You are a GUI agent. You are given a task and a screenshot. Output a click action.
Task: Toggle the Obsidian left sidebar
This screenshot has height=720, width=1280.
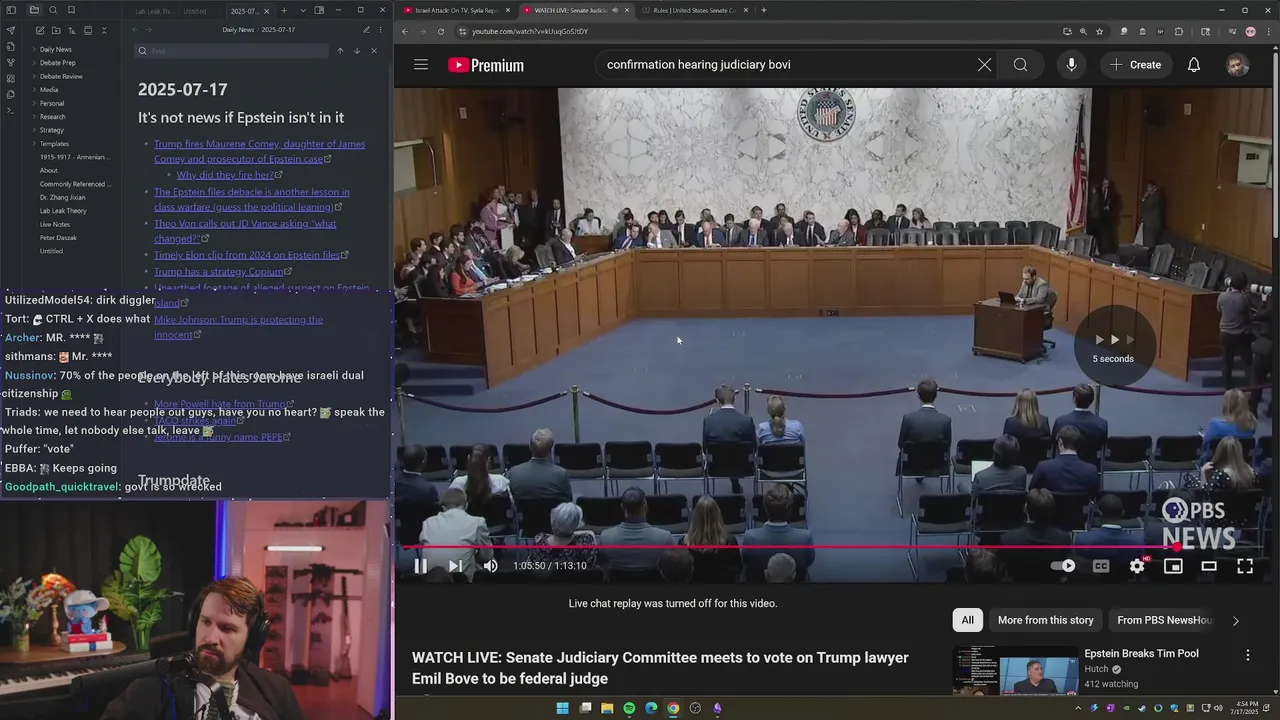(x=10, y=11)
